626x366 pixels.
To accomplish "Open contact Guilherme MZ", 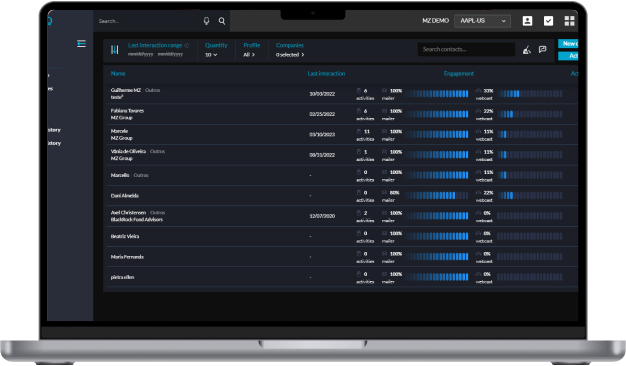I will tap(126, 90).
